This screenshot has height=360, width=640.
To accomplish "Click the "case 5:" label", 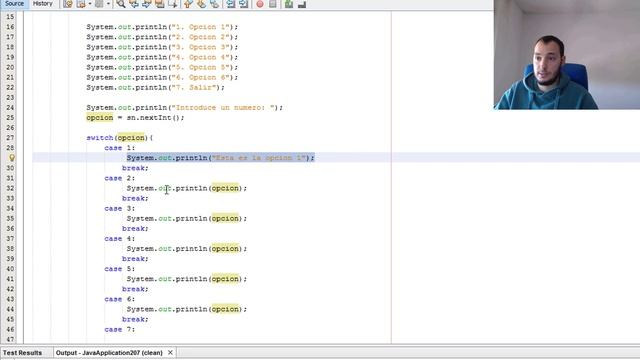I will 120,269.
